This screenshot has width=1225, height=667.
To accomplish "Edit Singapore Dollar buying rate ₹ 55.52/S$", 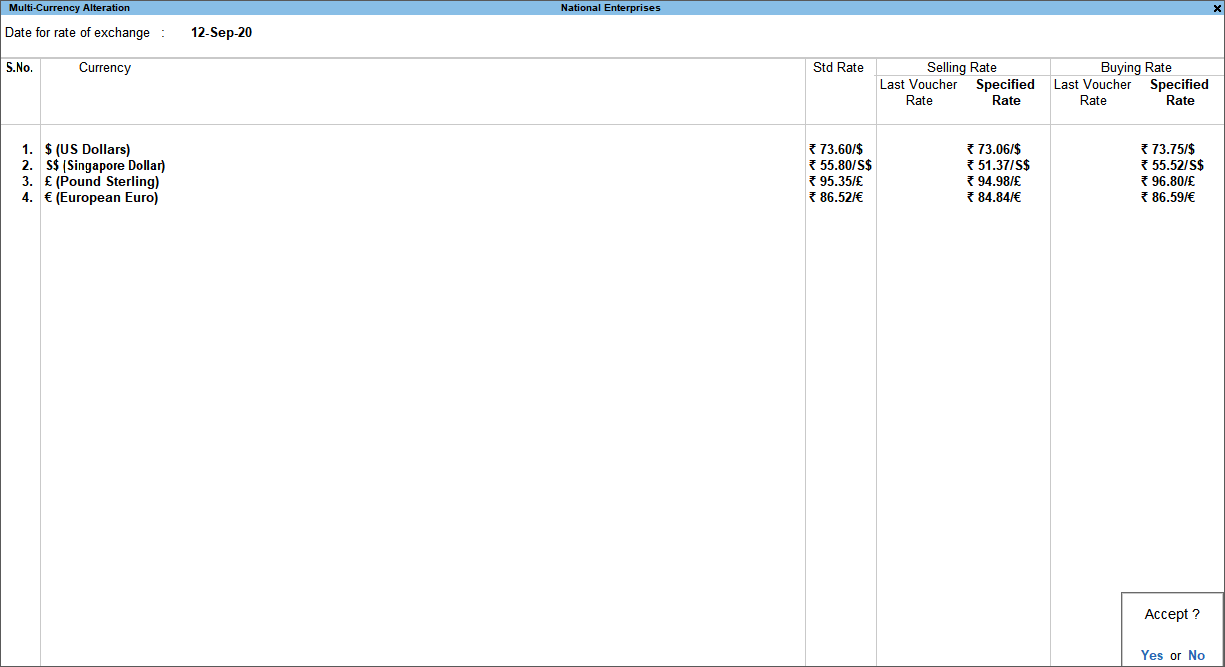I will [x=1172, y=166].
